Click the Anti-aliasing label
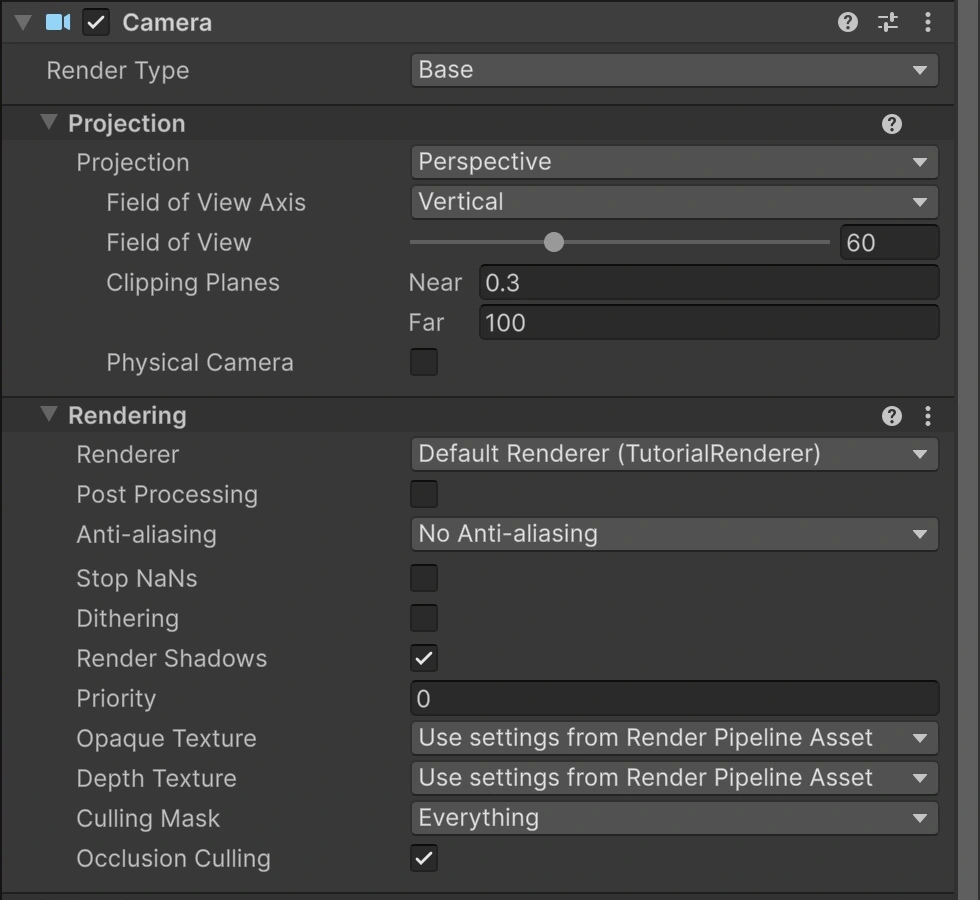The height and width of the screenshot is (900, 980). click(146, 534)
